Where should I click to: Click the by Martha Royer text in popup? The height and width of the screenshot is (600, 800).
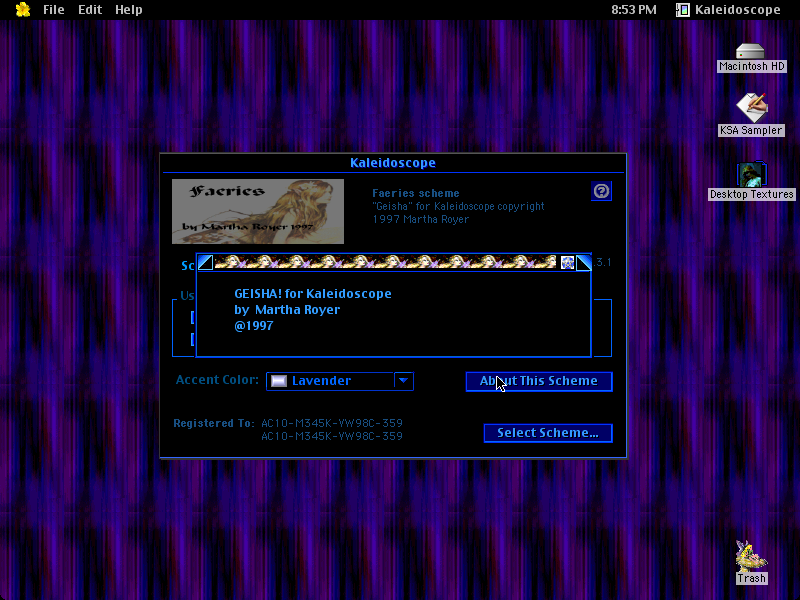point(287,310)
